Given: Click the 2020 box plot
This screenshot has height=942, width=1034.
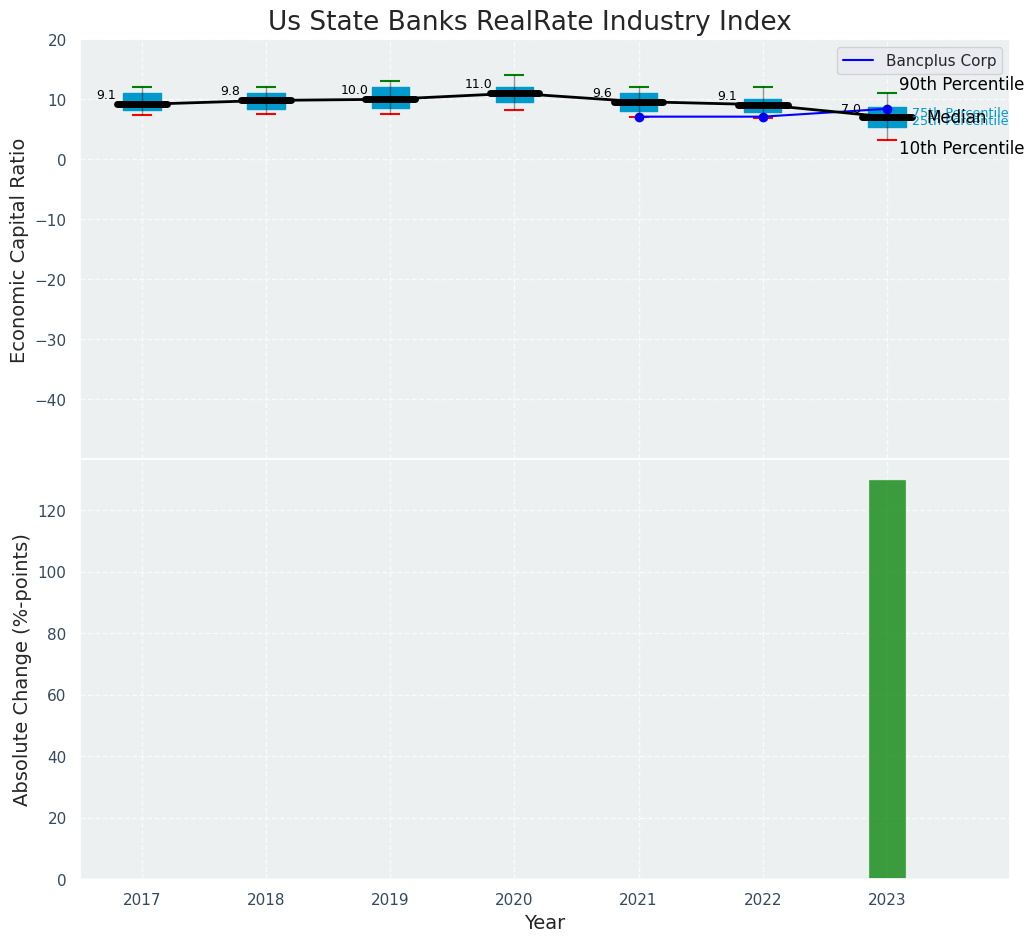Looking at the screenshot, I should [x=514, y=94].
